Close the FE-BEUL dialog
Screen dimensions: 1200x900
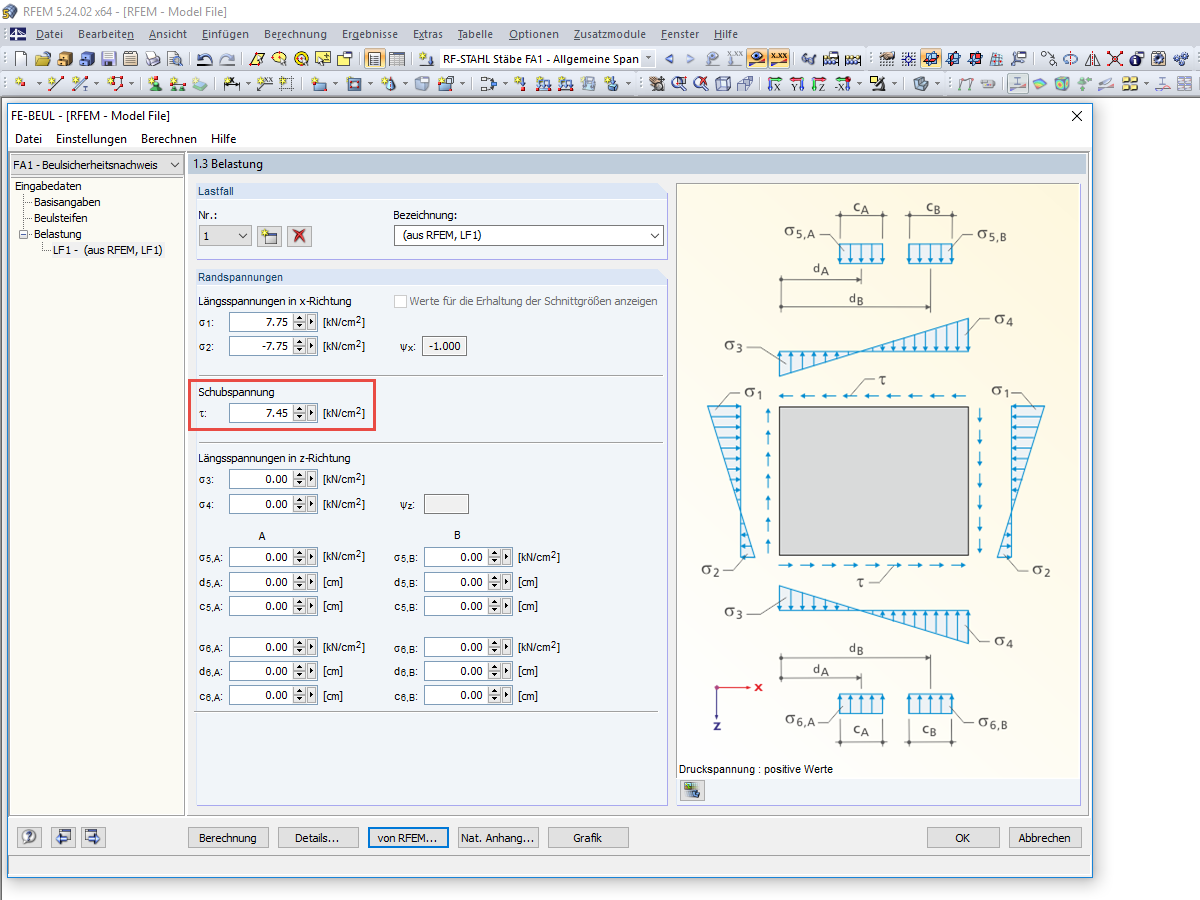[1077, 116]
